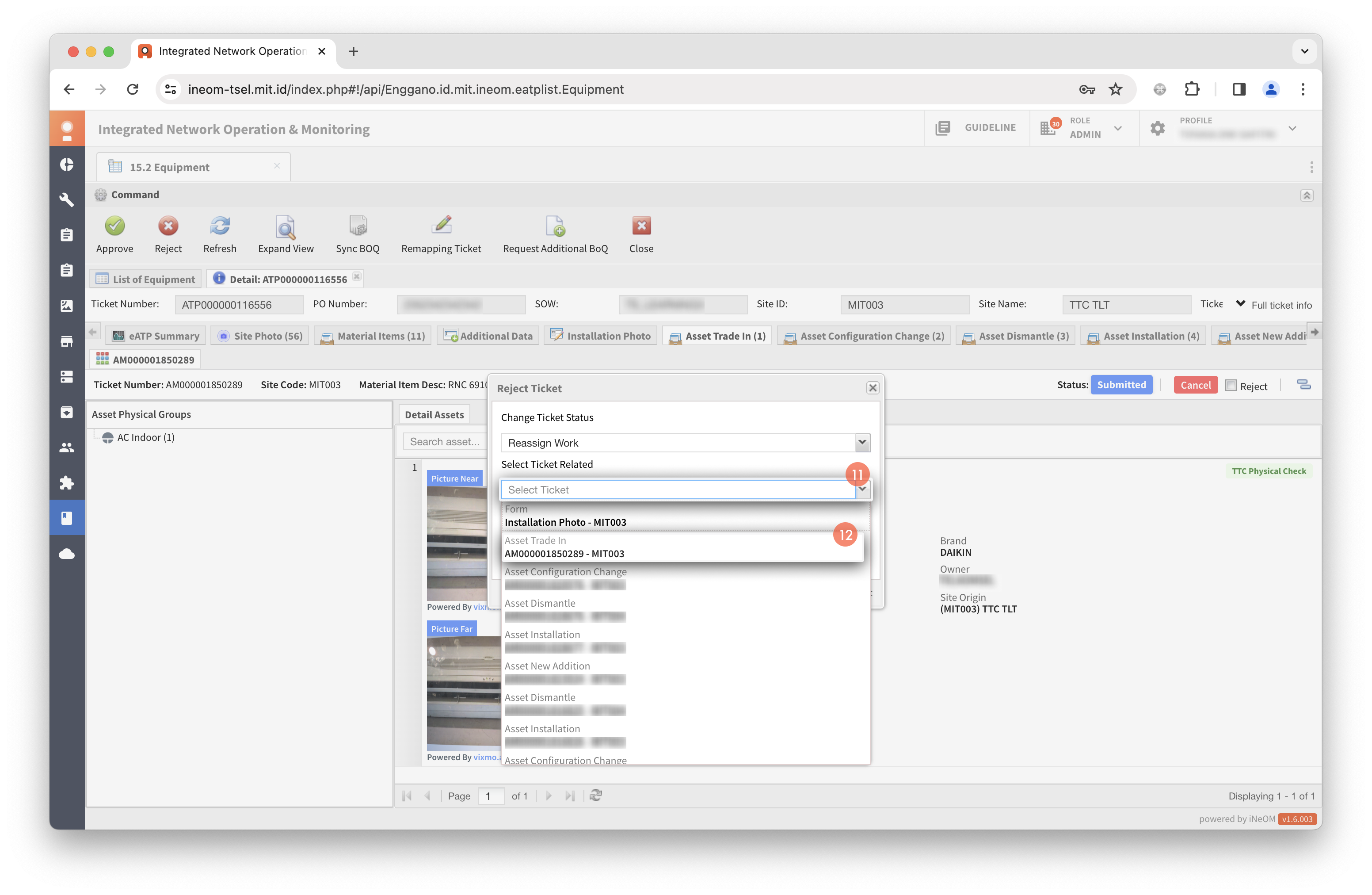This screenshot has height=895, width=1372.
Task: Collapse the Command panel
Action: pyautogui.click(x=1306, y=195)
